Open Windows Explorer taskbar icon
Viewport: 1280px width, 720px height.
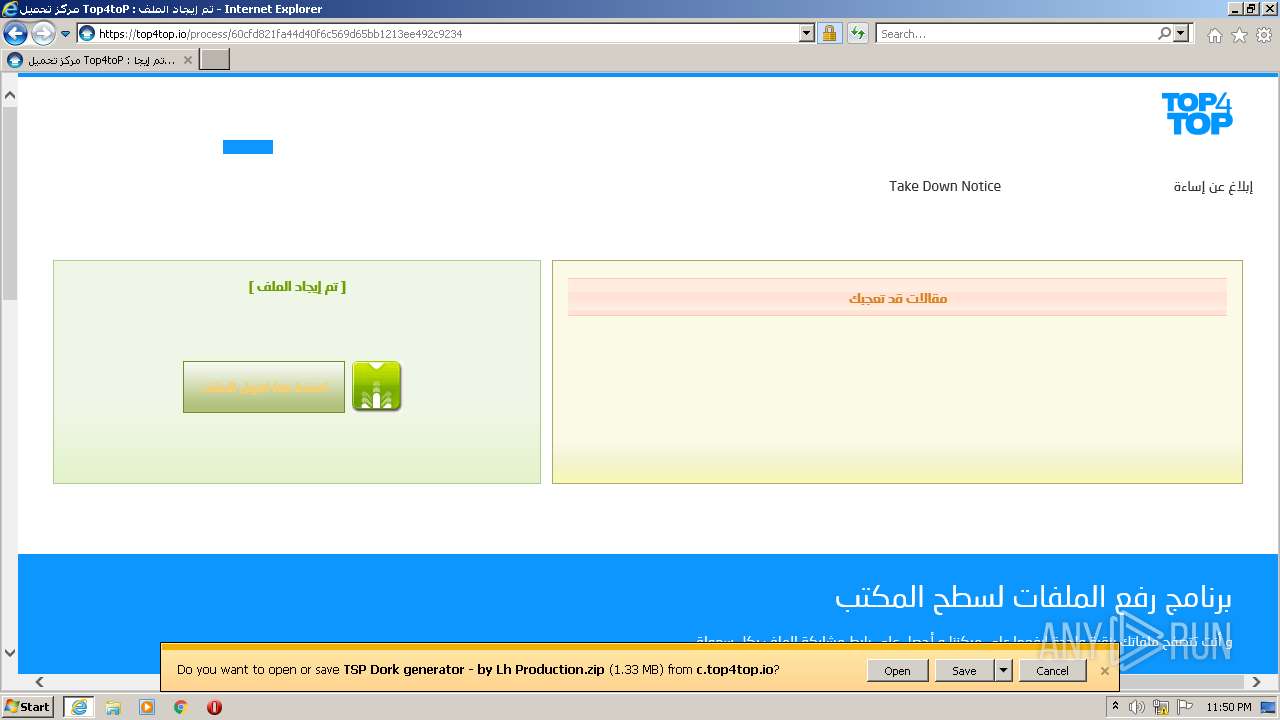[x=113, y=707]
